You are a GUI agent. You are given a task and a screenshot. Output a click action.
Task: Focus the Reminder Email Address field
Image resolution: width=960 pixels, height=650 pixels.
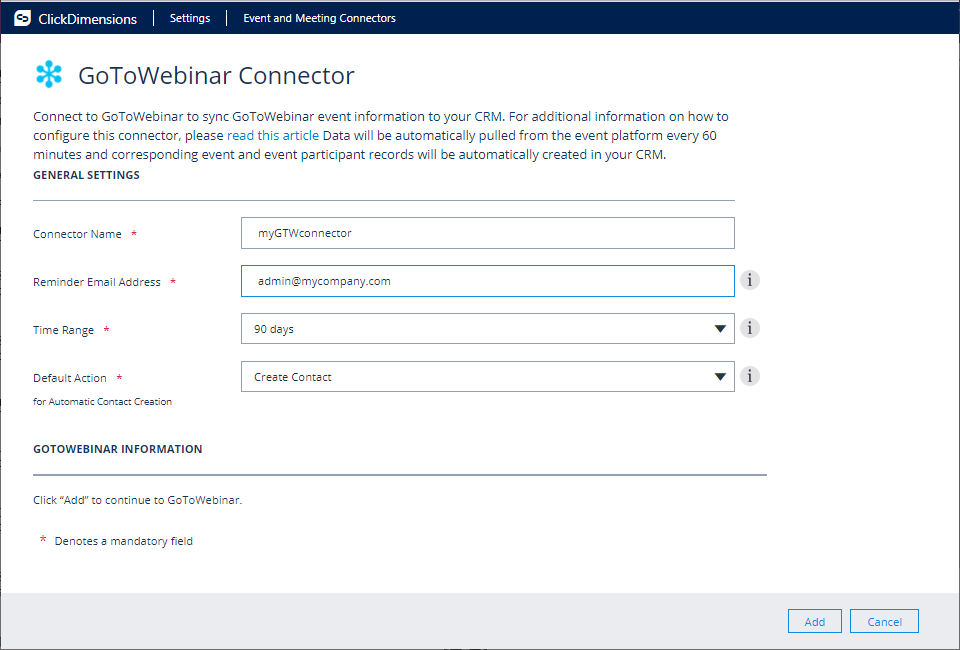coord(487,281)
